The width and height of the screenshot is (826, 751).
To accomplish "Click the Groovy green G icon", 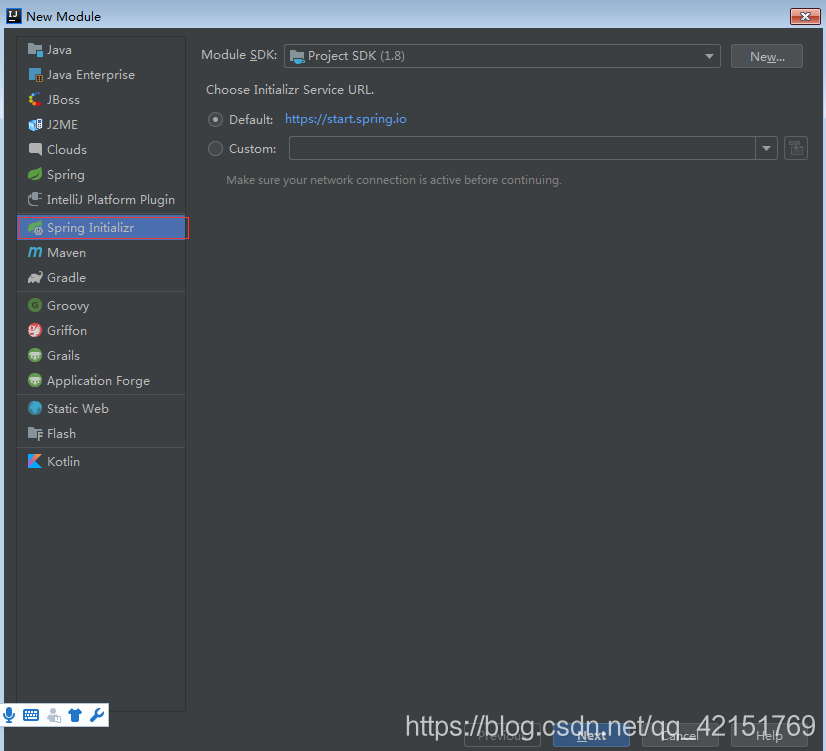I will [x=35, y=305].
